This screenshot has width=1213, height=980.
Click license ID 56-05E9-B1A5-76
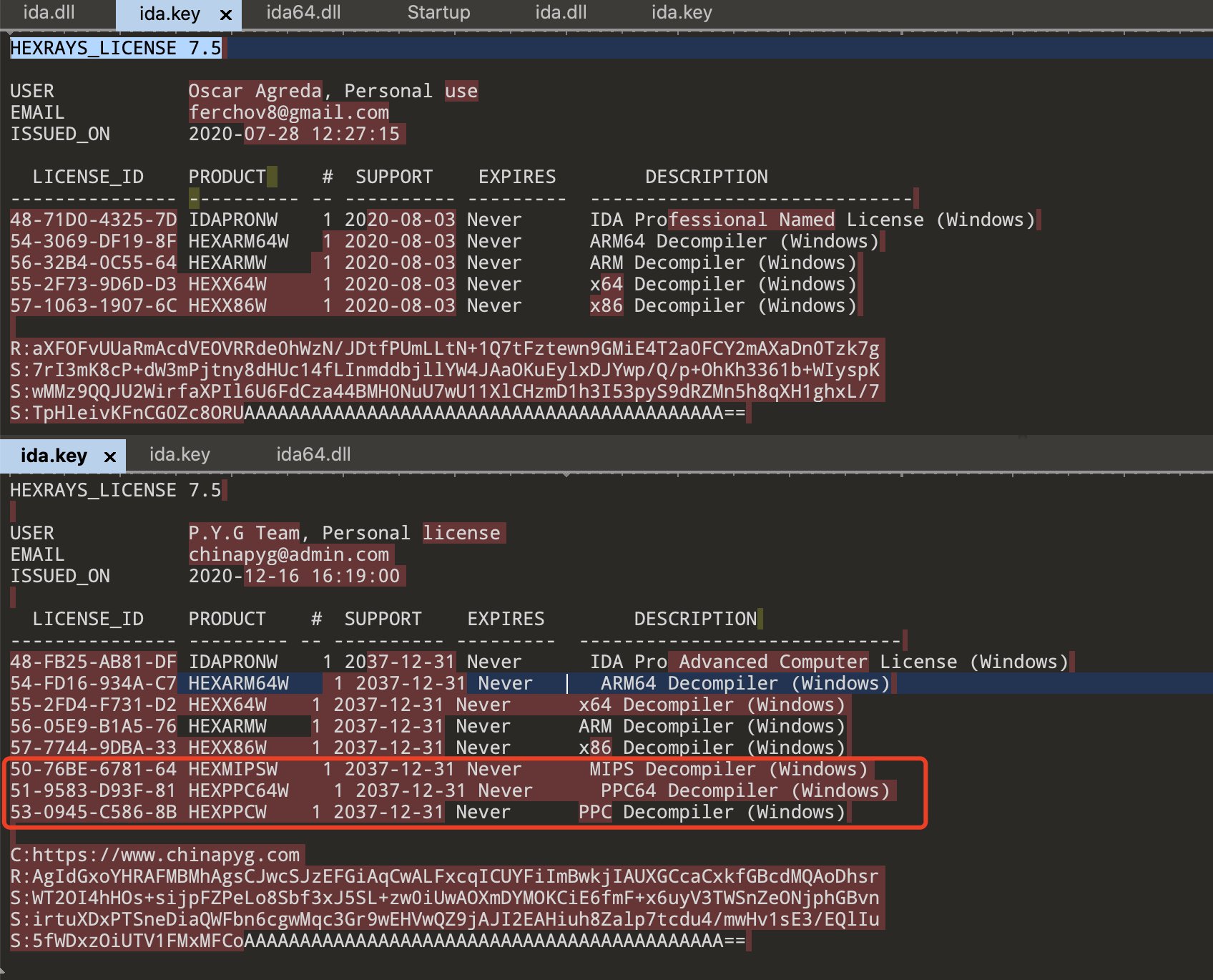point(93,726)
